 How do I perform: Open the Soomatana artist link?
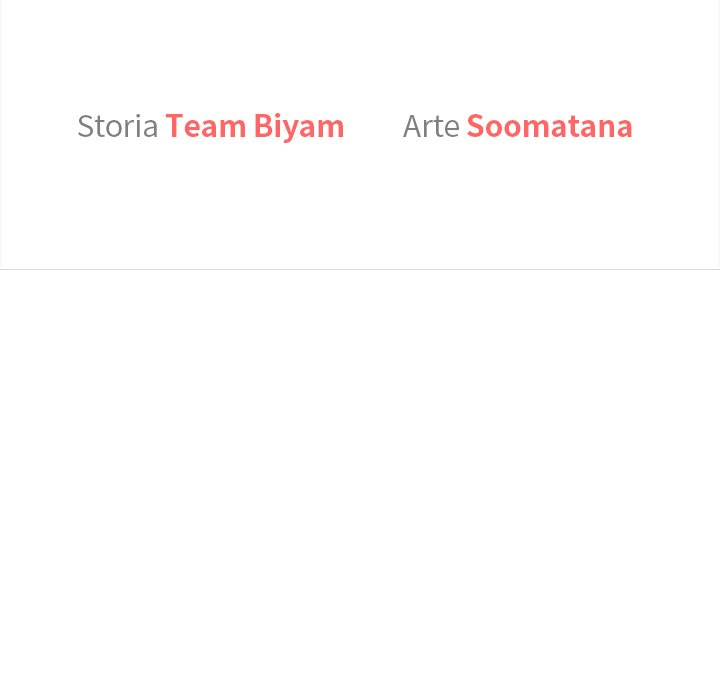pos(549,126)
